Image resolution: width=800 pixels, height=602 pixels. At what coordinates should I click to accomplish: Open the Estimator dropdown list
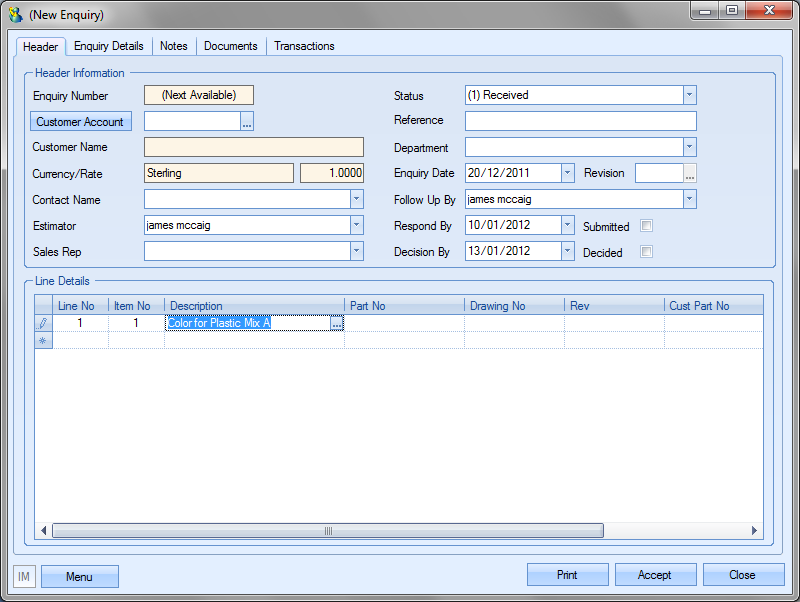(356, 225)
